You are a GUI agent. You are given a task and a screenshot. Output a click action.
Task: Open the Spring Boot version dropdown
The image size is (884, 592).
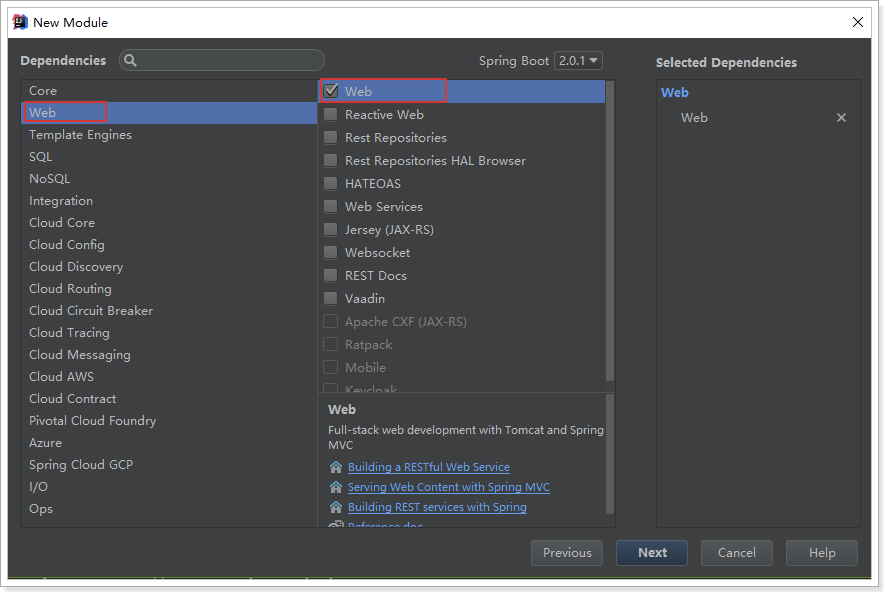[578, 60]
